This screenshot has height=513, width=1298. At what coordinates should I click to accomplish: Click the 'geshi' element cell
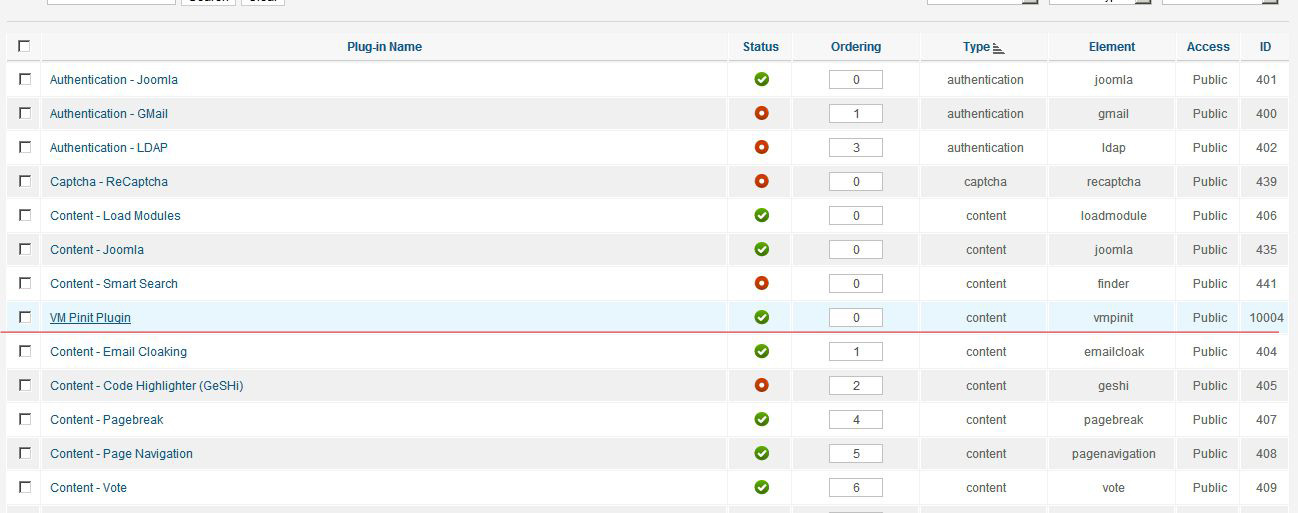pyautogui.click(x=1113, y=385)
